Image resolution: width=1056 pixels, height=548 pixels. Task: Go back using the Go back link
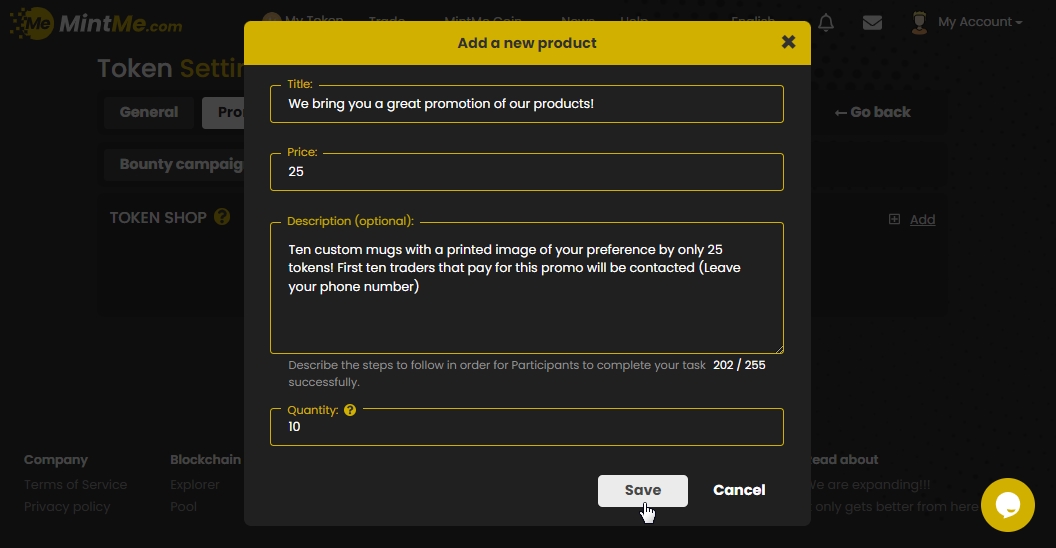872,112
